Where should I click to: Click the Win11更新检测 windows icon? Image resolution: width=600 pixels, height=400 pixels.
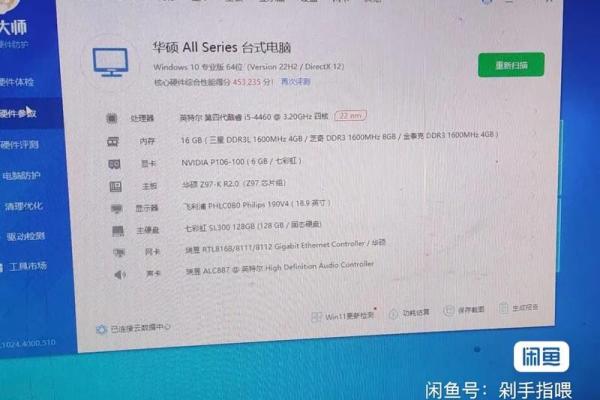click(316, 317)
